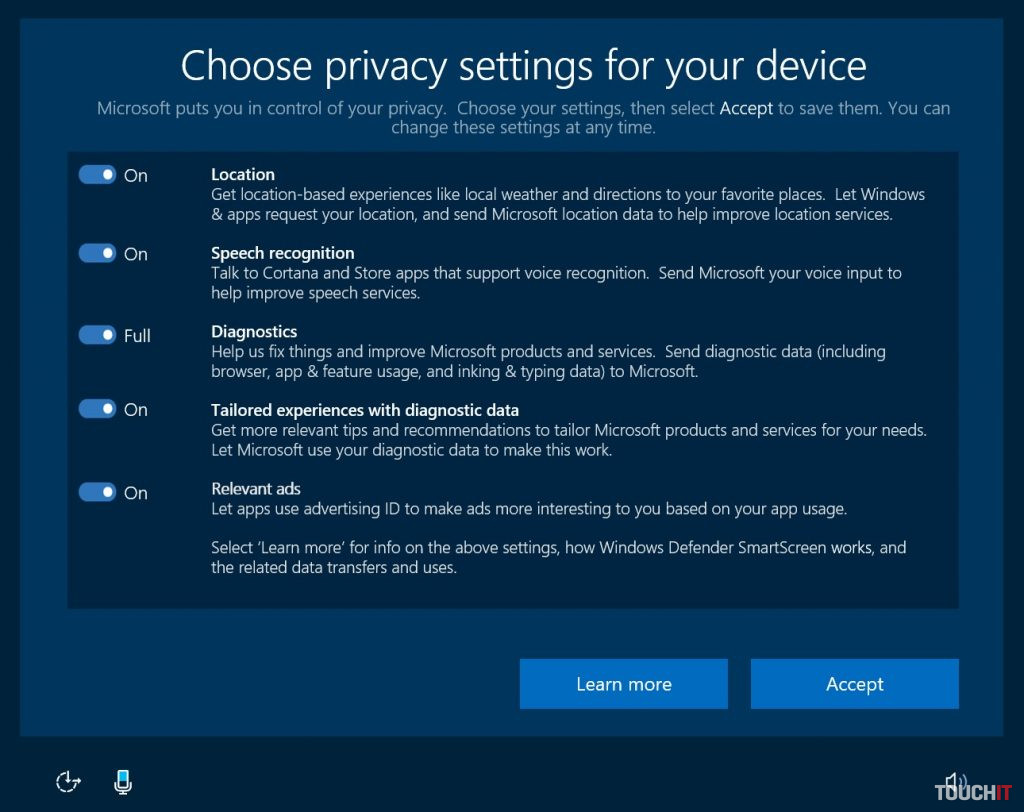Click the Diagnostics heading
Screen dimensions: 1024x812
click(254, 331)
